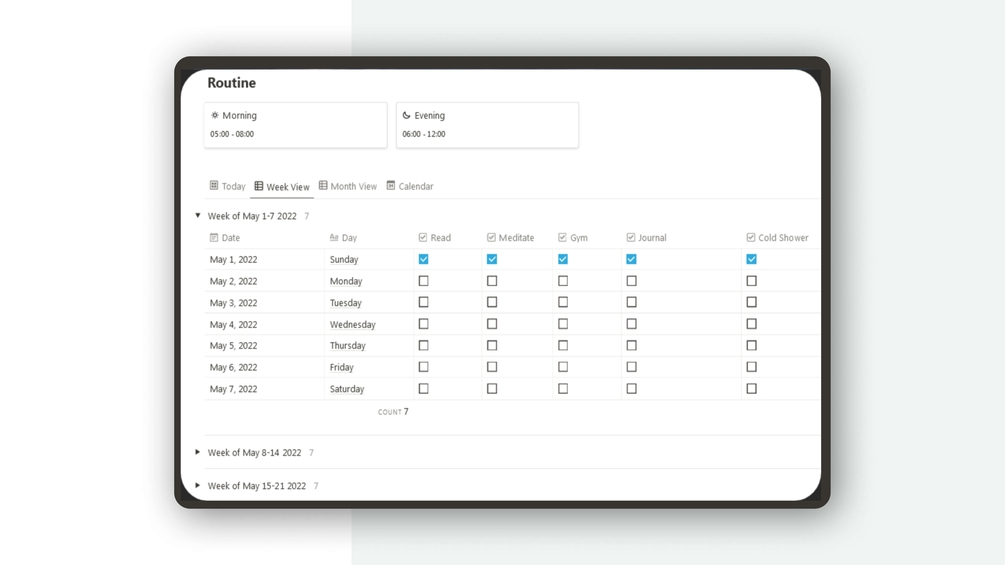Uncheck Meditate for Sunday May 1
This screenshot has width=1005, height=565.
(x=492, y=259)
